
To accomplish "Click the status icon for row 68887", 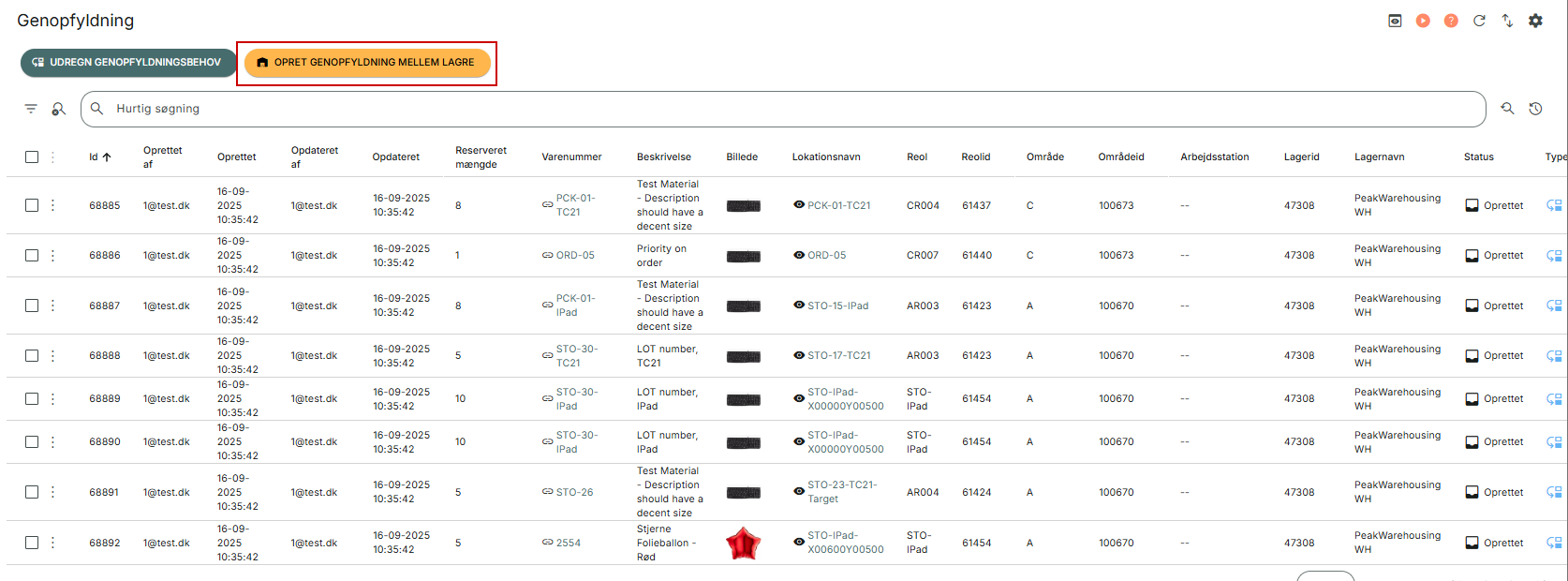I will coord(1472,305).
